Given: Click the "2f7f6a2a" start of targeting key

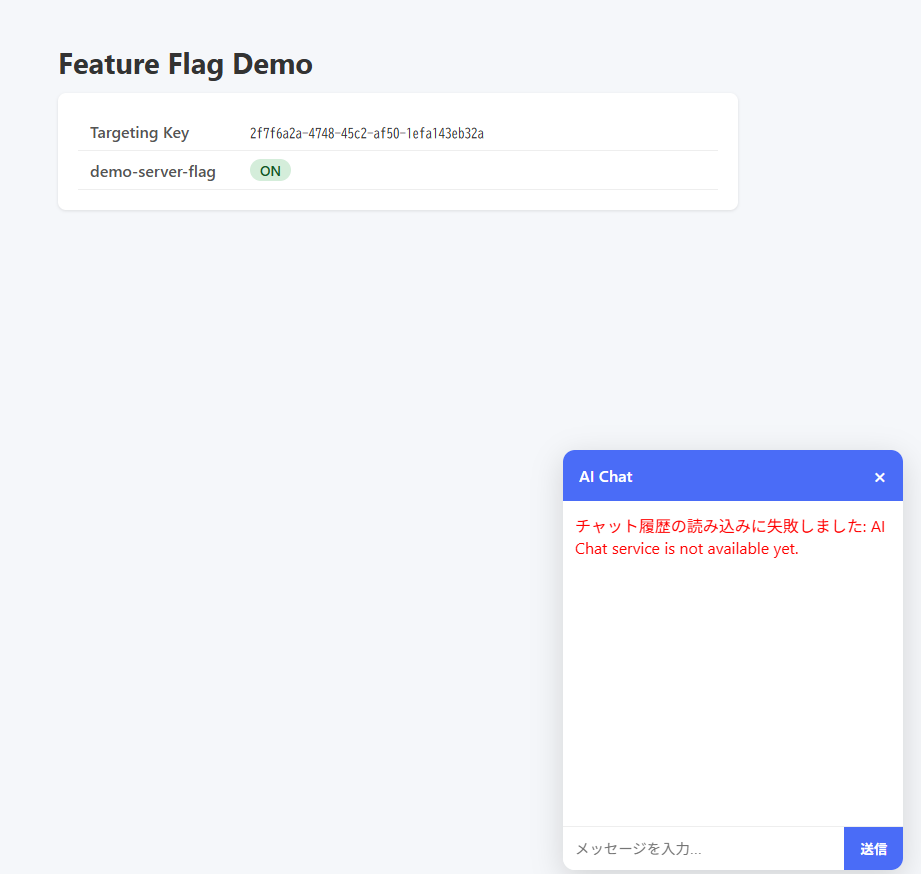Looking at the screenshot, I should click(275, 134).
